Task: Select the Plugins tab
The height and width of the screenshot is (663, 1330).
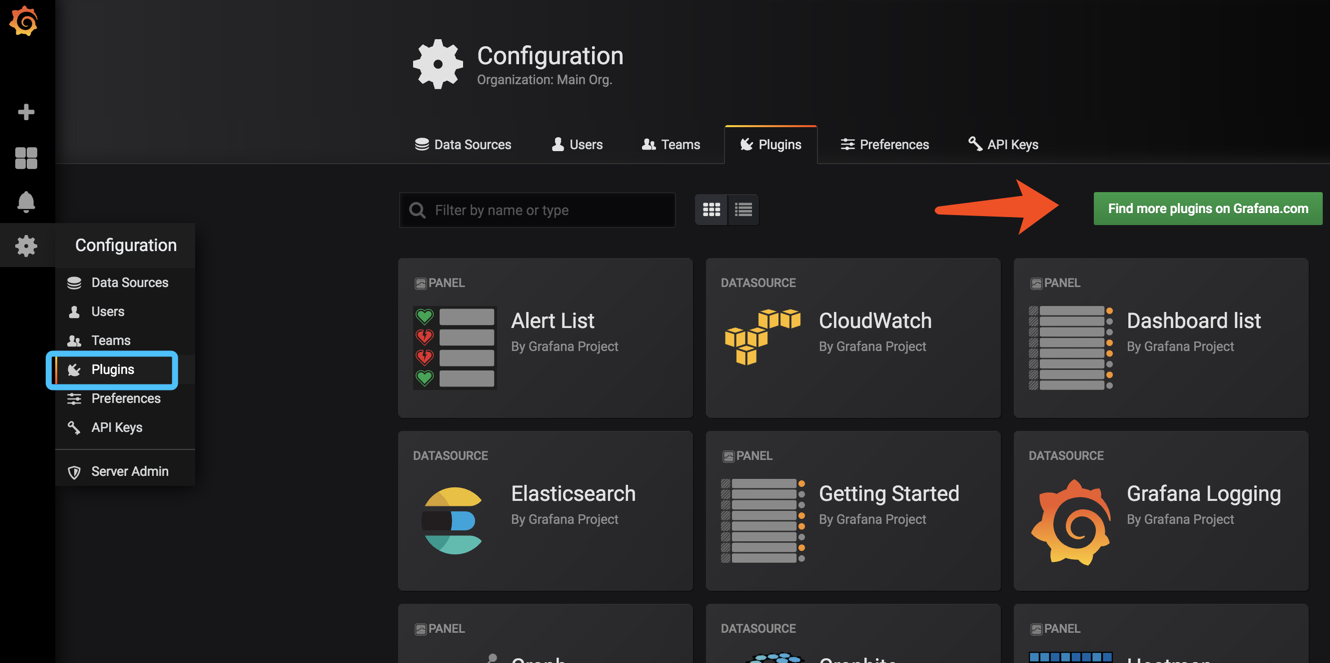Action: pyautogui.click(x=771, y=144)
